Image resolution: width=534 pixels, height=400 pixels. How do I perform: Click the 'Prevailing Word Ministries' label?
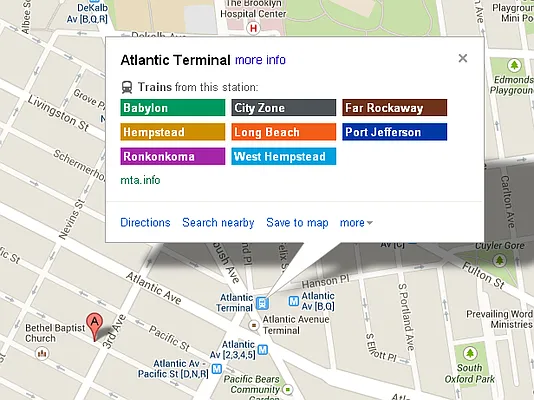500,319
